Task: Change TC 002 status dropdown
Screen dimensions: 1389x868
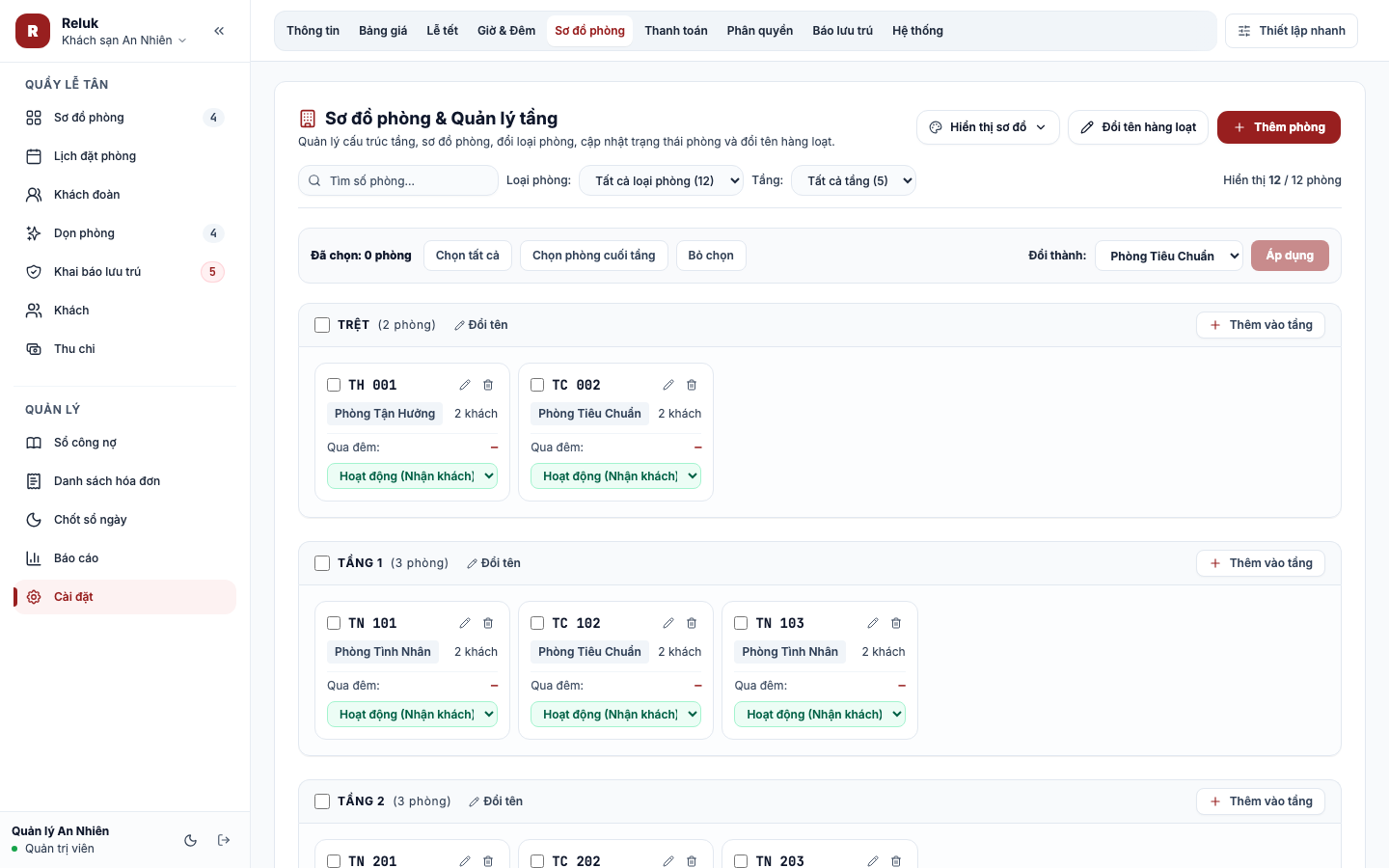Action: click(x=615, y=475)
